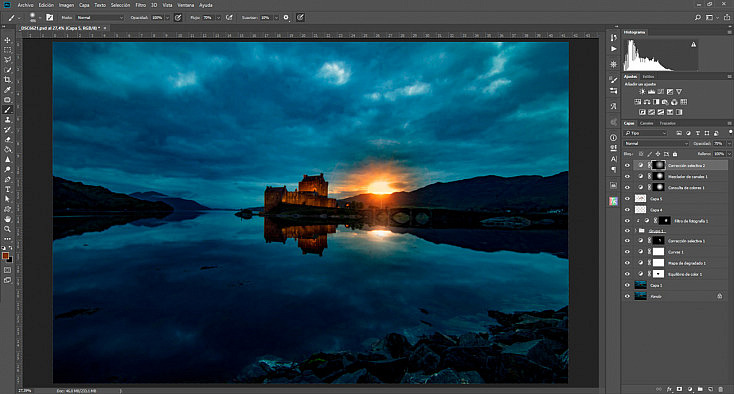734x394 pixels.
Task: Switch to the Trazados tab
Action: click(668, 124)
